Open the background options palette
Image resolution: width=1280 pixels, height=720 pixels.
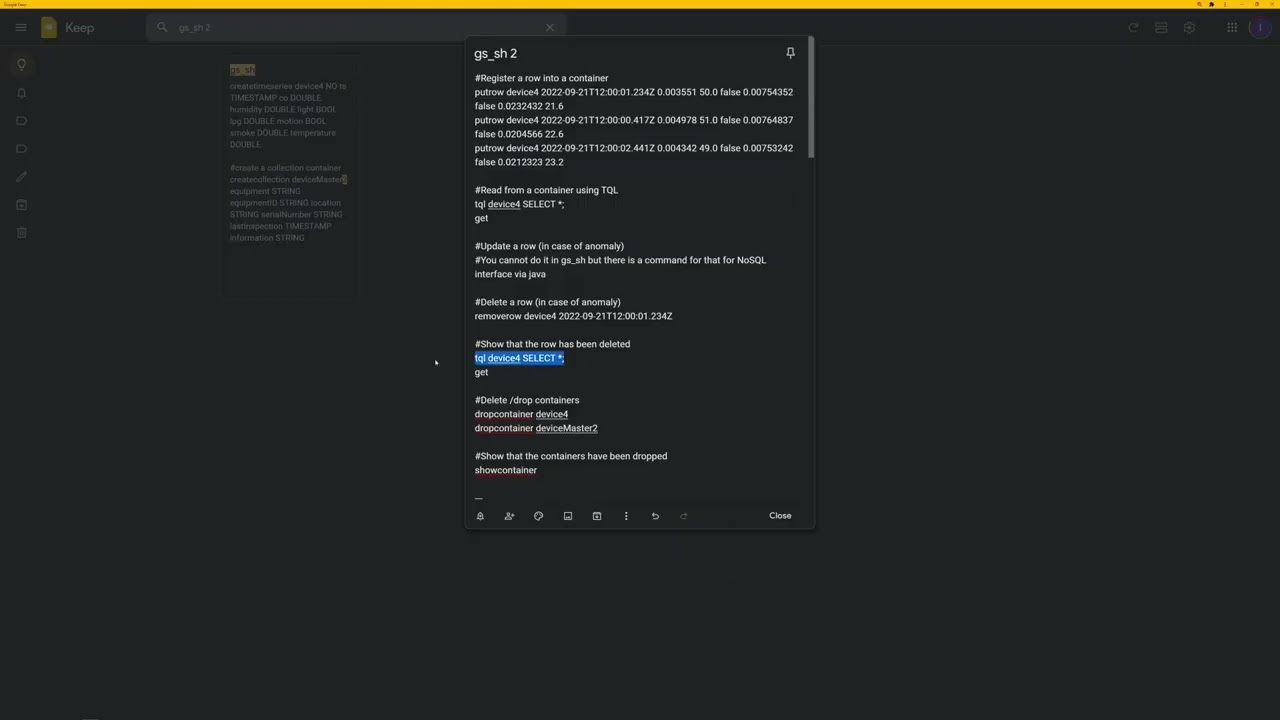tap(538, 516)
